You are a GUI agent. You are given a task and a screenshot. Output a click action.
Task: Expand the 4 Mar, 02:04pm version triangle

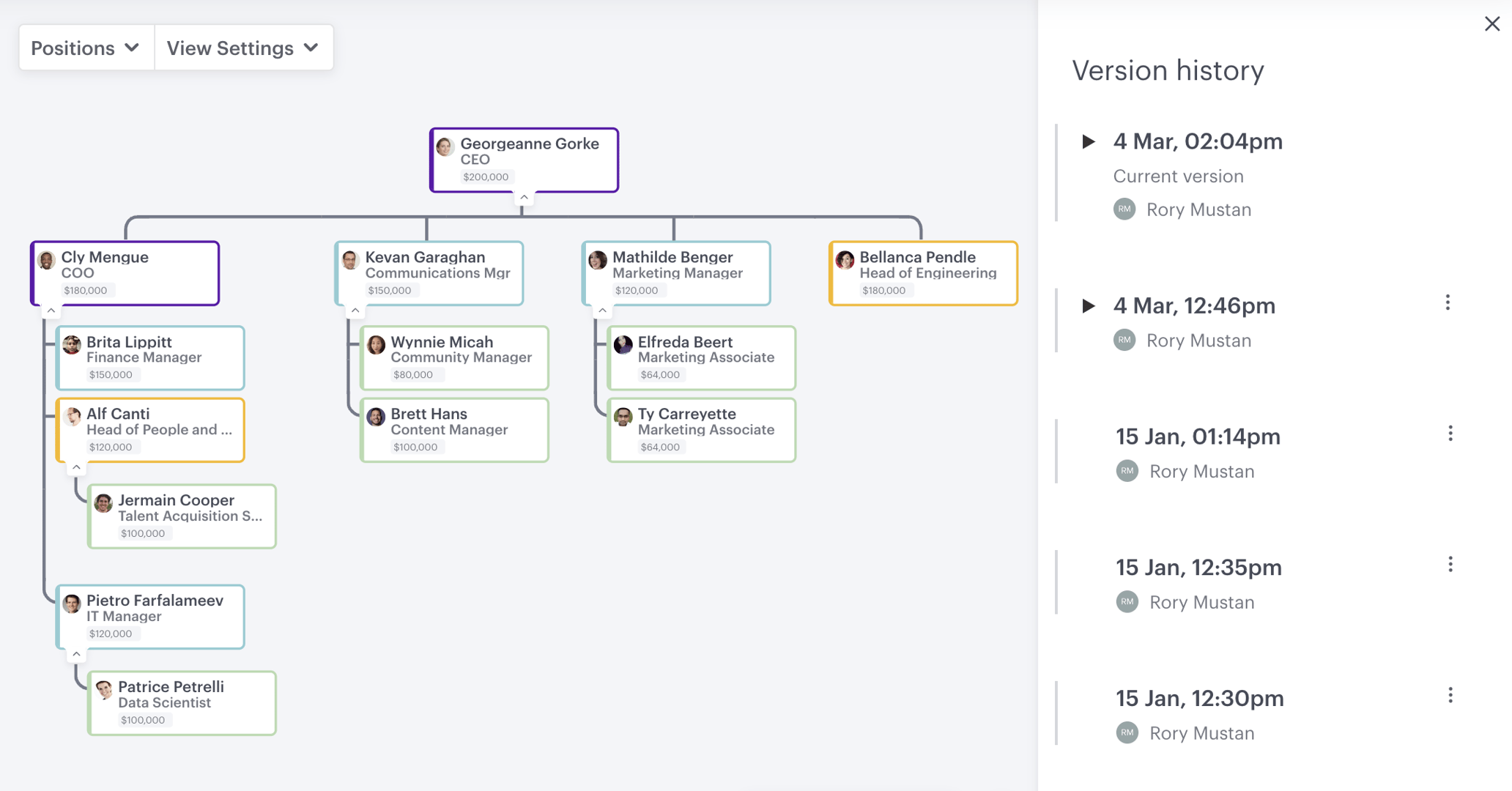1089,141
